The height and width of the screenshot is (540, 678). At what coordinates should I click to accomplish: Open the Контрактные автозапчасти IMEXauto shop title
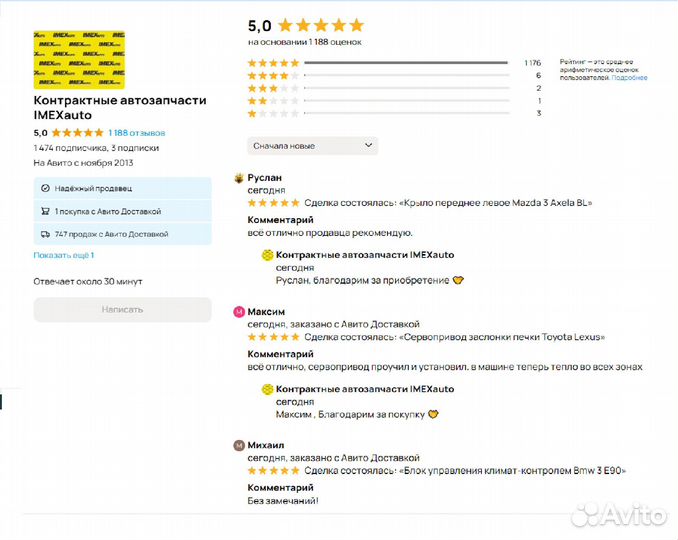pos(107,108)
